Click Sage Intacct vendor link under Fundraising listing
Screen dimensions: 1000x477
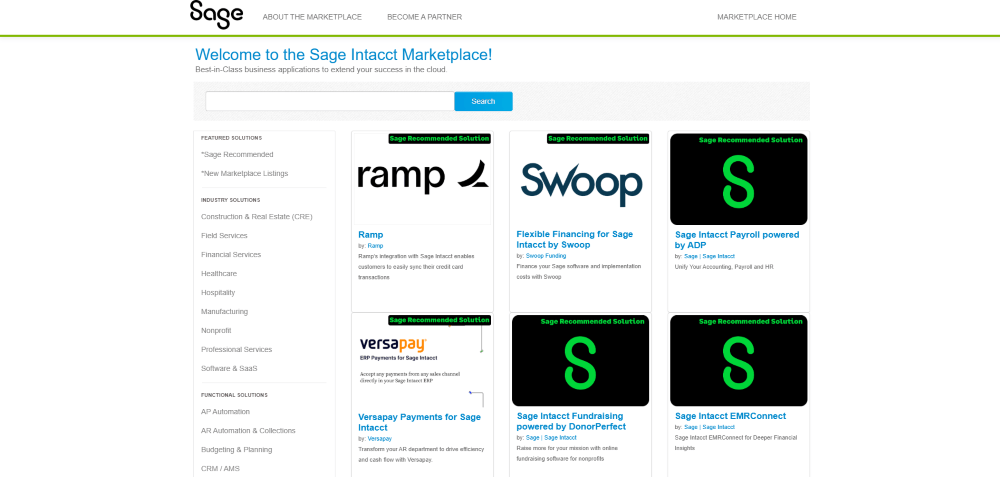pos(561,438)
